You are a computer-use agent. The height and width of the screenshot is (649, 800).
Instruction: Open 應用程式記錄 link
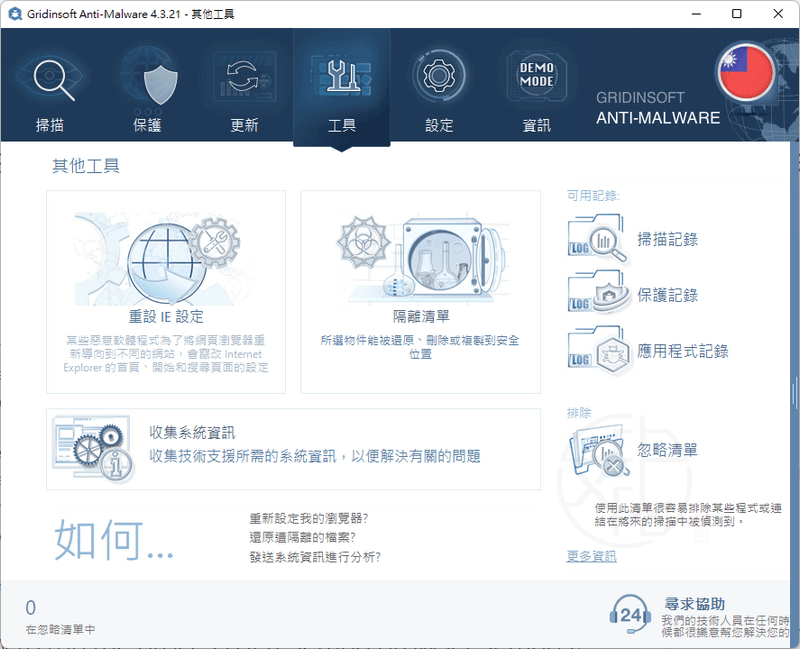pyautogui.click(x=683, y=351)
